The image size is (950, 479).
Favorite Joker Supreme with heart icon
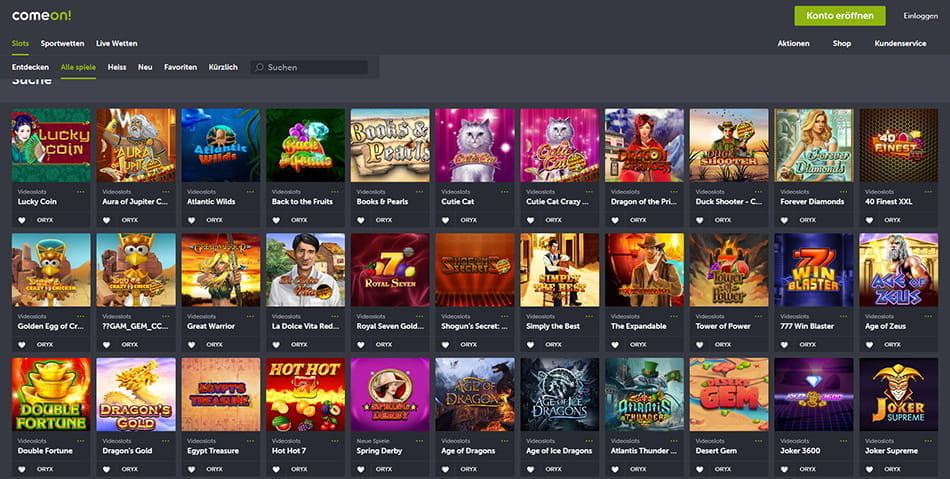point(870,469)
